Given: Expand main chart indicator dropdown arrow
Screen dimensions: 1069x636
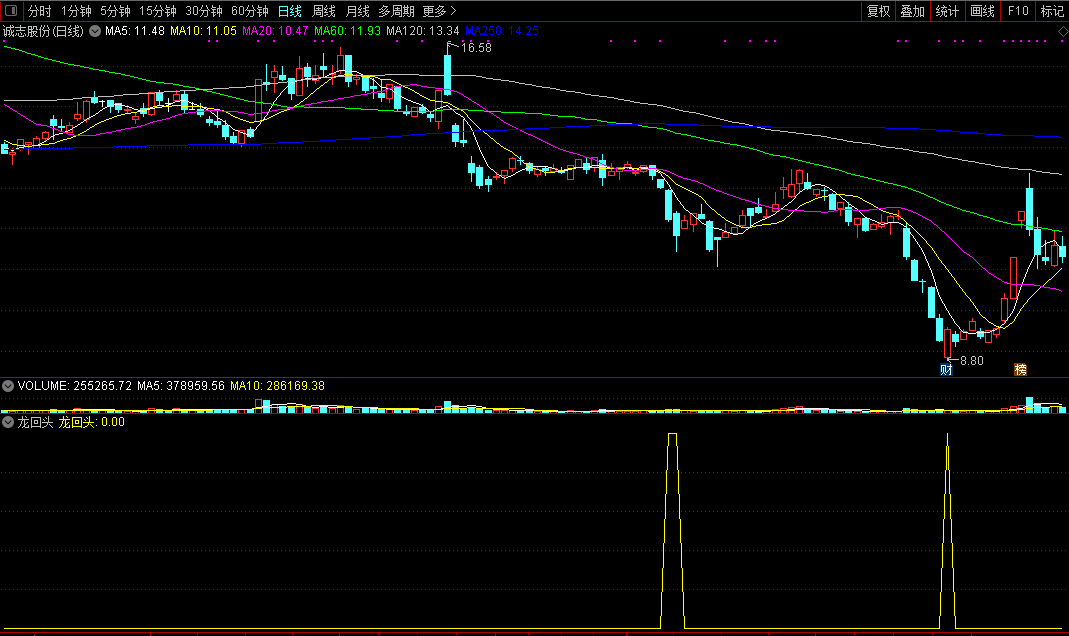Looking at the screenshot, I should [95, 31].
